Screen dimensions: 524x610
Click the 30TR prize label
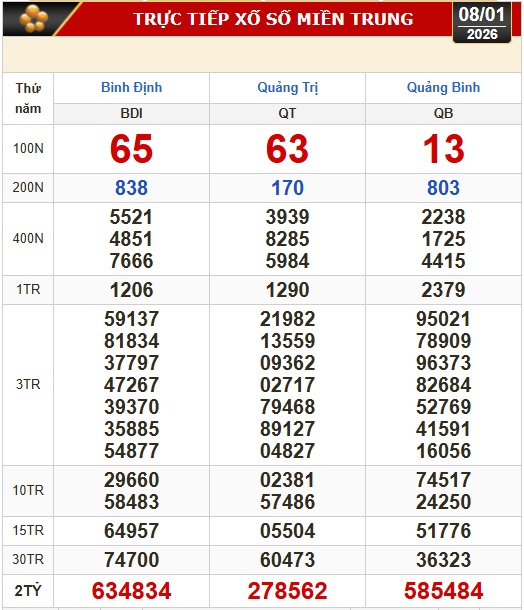(x=28, y=559)
